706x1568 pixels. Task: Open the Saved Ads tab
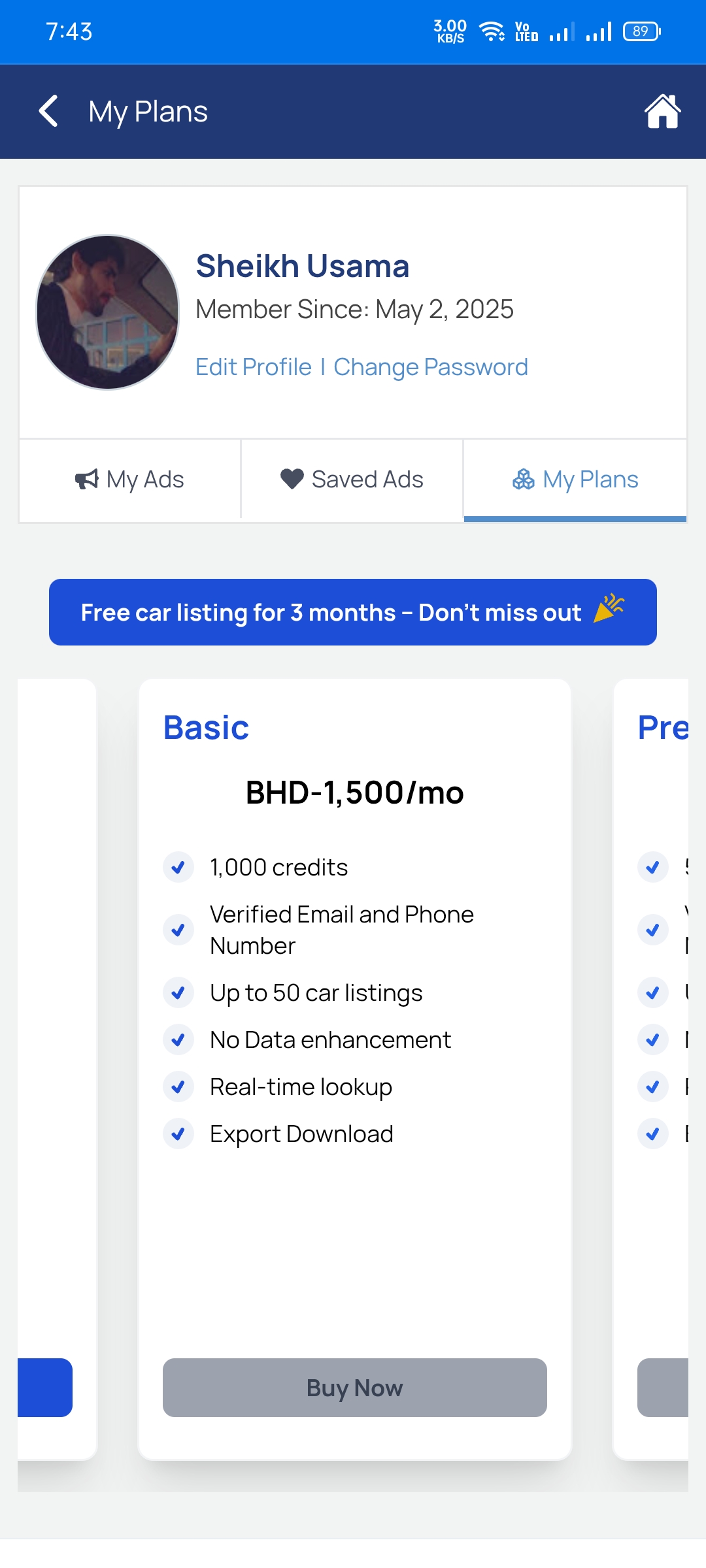pyautogui.click(x=352, y=480)
